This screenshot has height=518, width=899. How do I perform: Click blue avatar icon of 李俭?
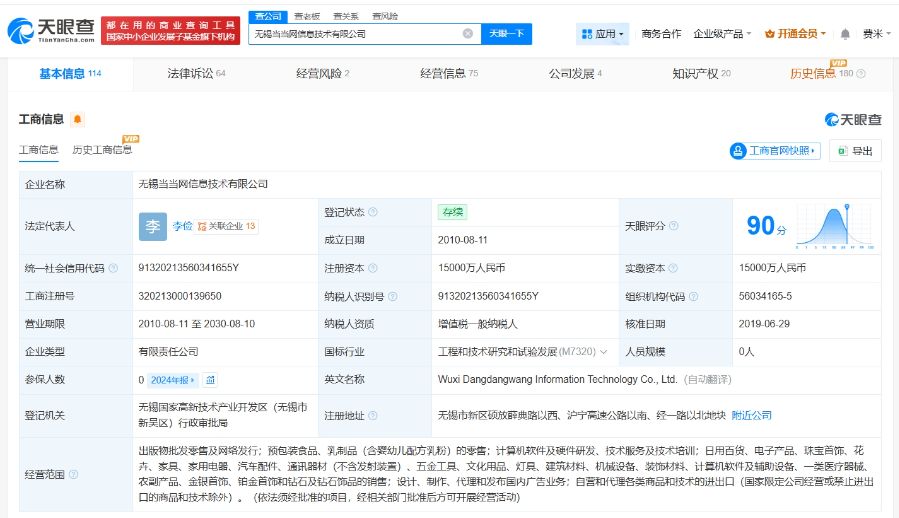152,226
